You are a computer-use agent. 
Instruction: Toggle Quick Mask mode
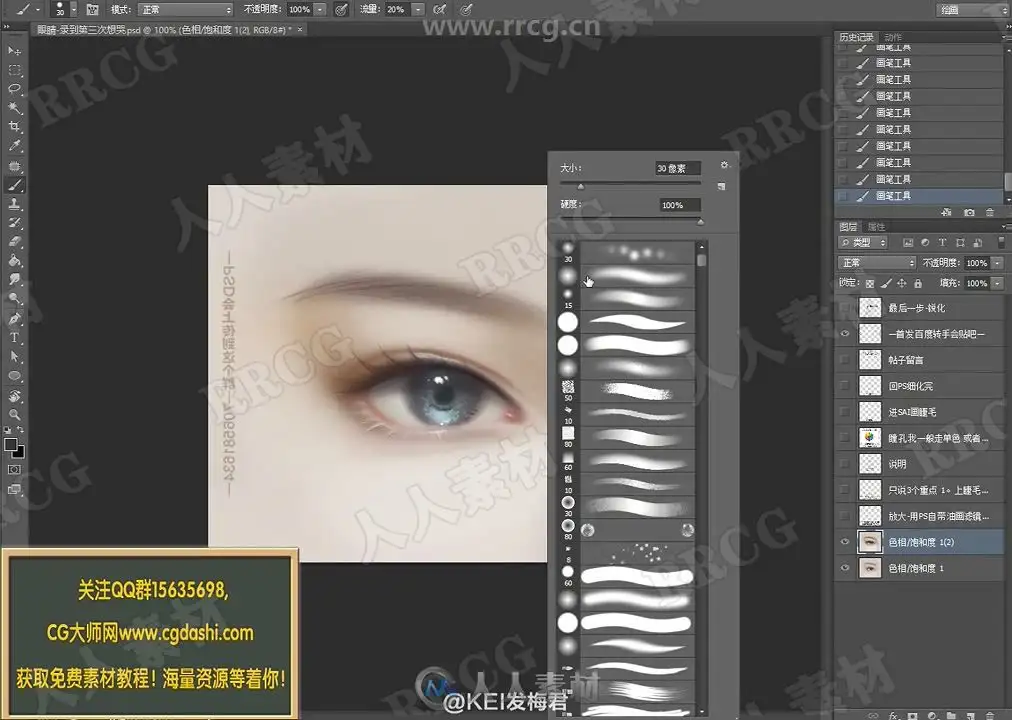(x=14, y=470)
